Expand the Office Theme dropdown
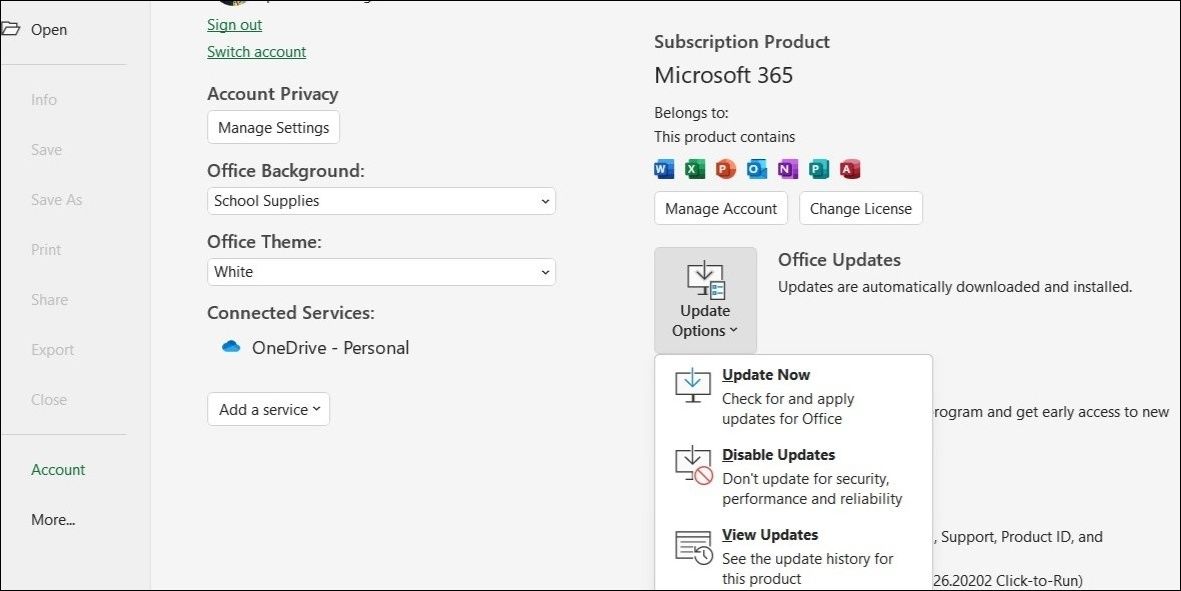 click(381, 272)
